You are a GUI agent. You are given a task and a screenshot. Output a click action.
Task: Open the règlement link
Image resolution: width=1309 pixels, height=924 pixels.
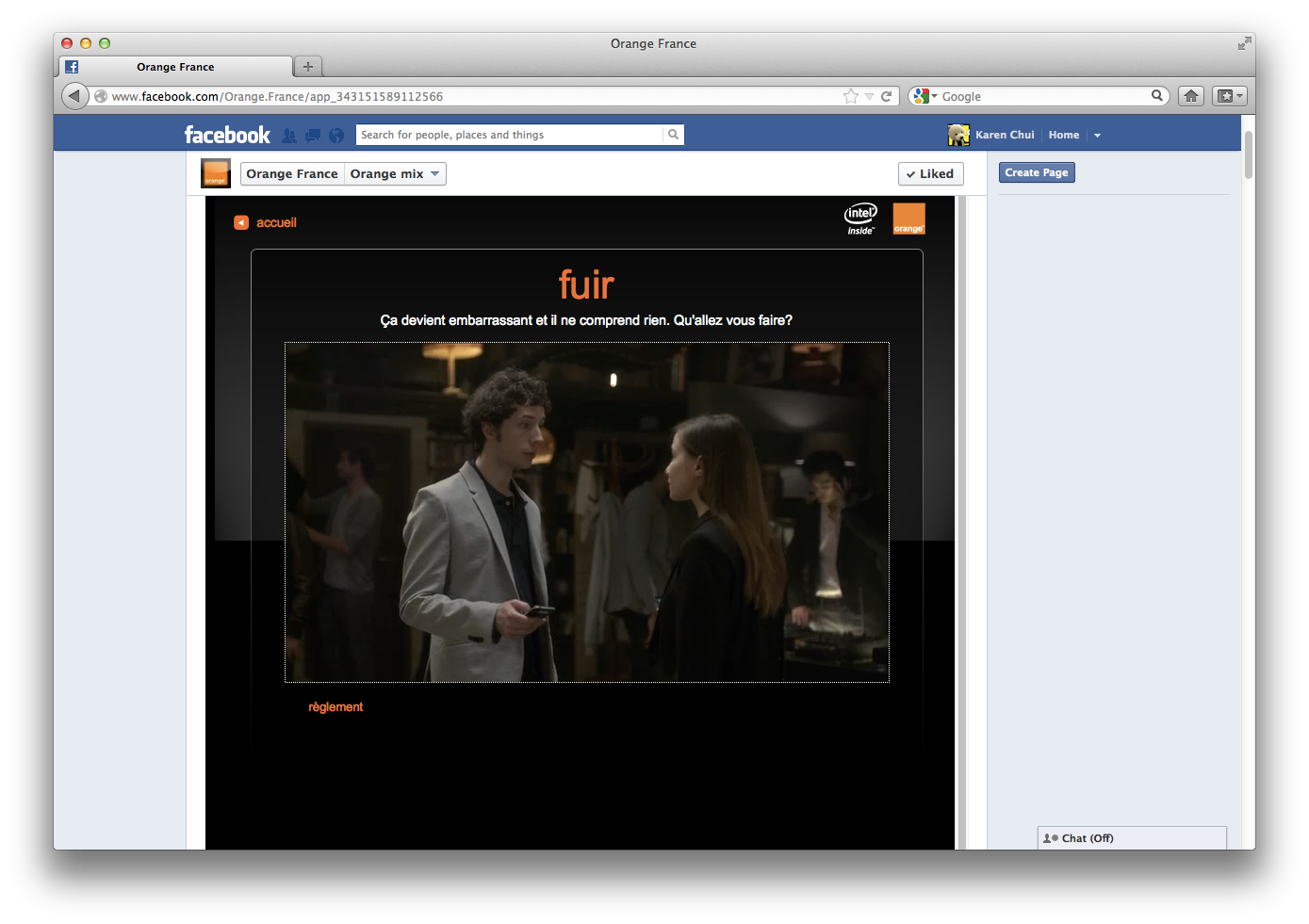tap(335, 706)
